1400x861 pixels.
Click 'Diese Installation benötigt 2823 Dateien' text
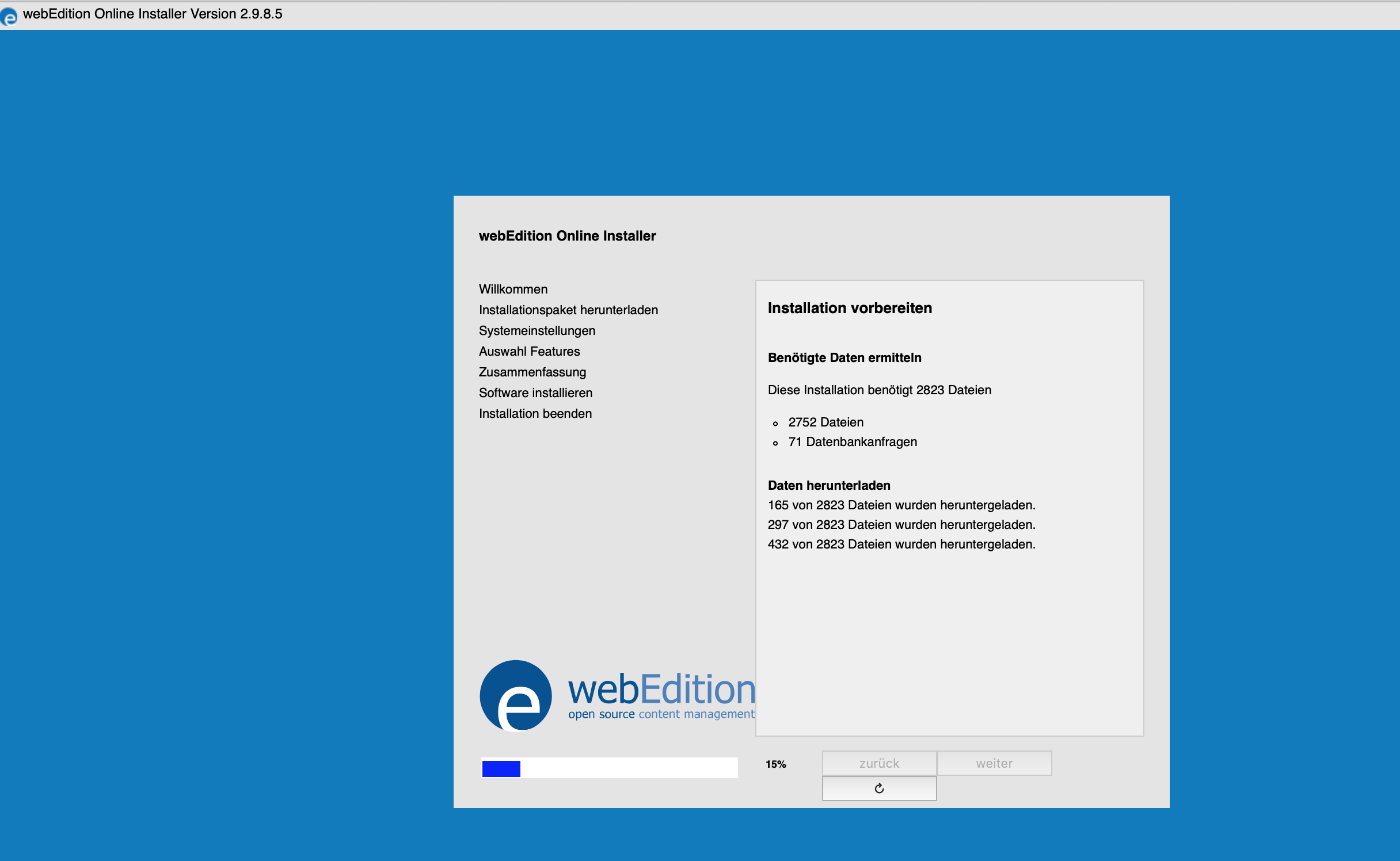(x=880, y=390)
